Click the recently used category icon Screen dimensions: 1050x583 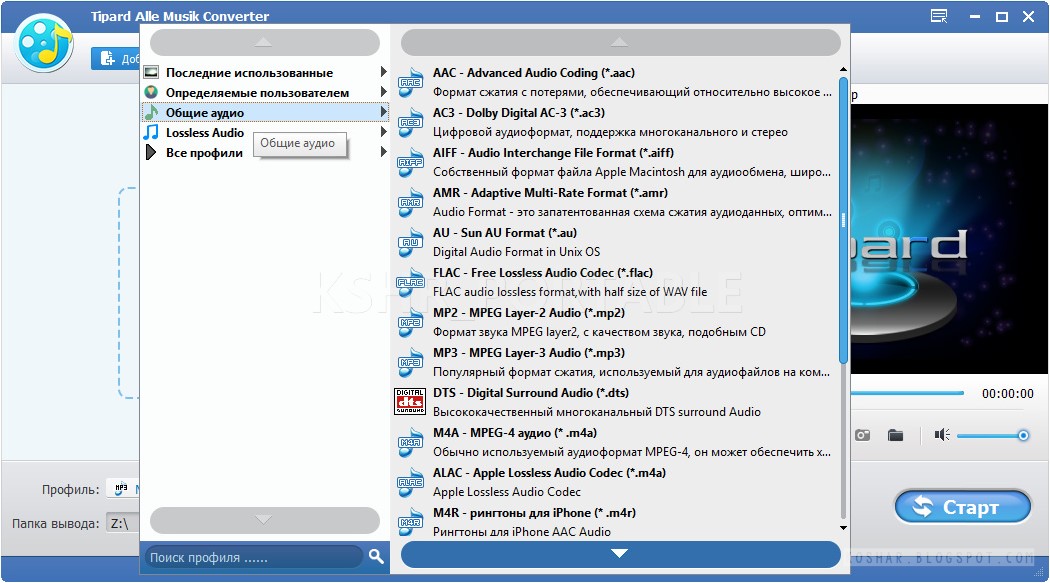(x=151, y=72)
